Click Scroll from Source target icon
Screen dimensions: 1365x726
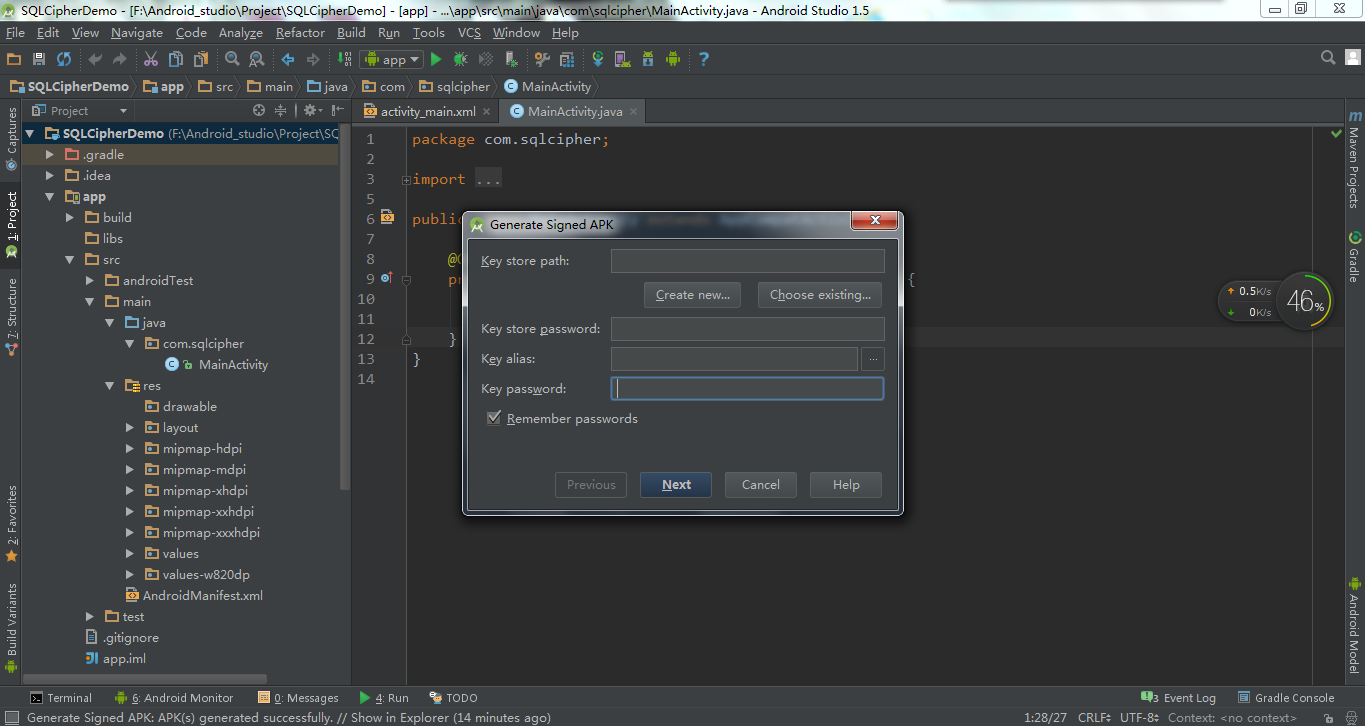tap(259, 110)
